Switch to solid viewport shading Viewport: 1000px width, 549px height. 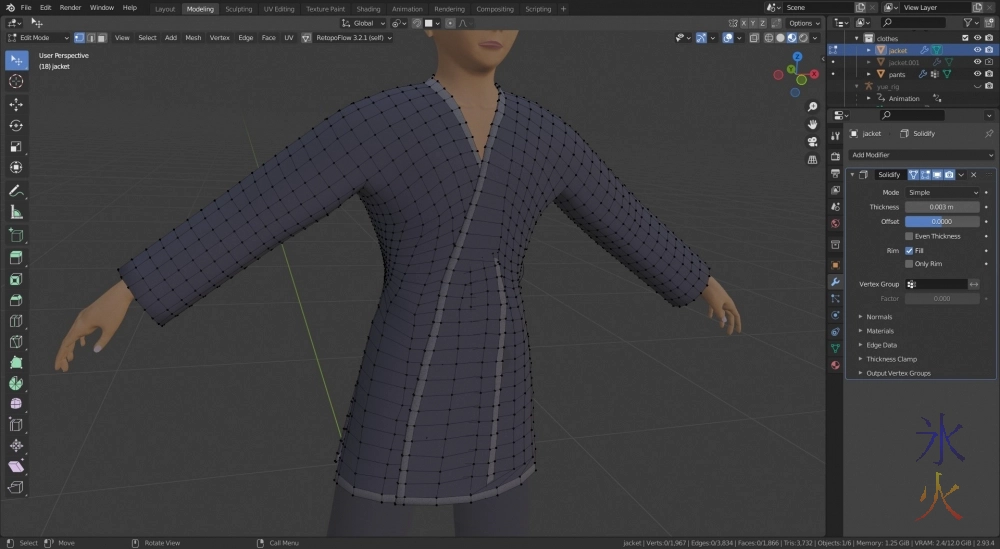pos(780,38)
